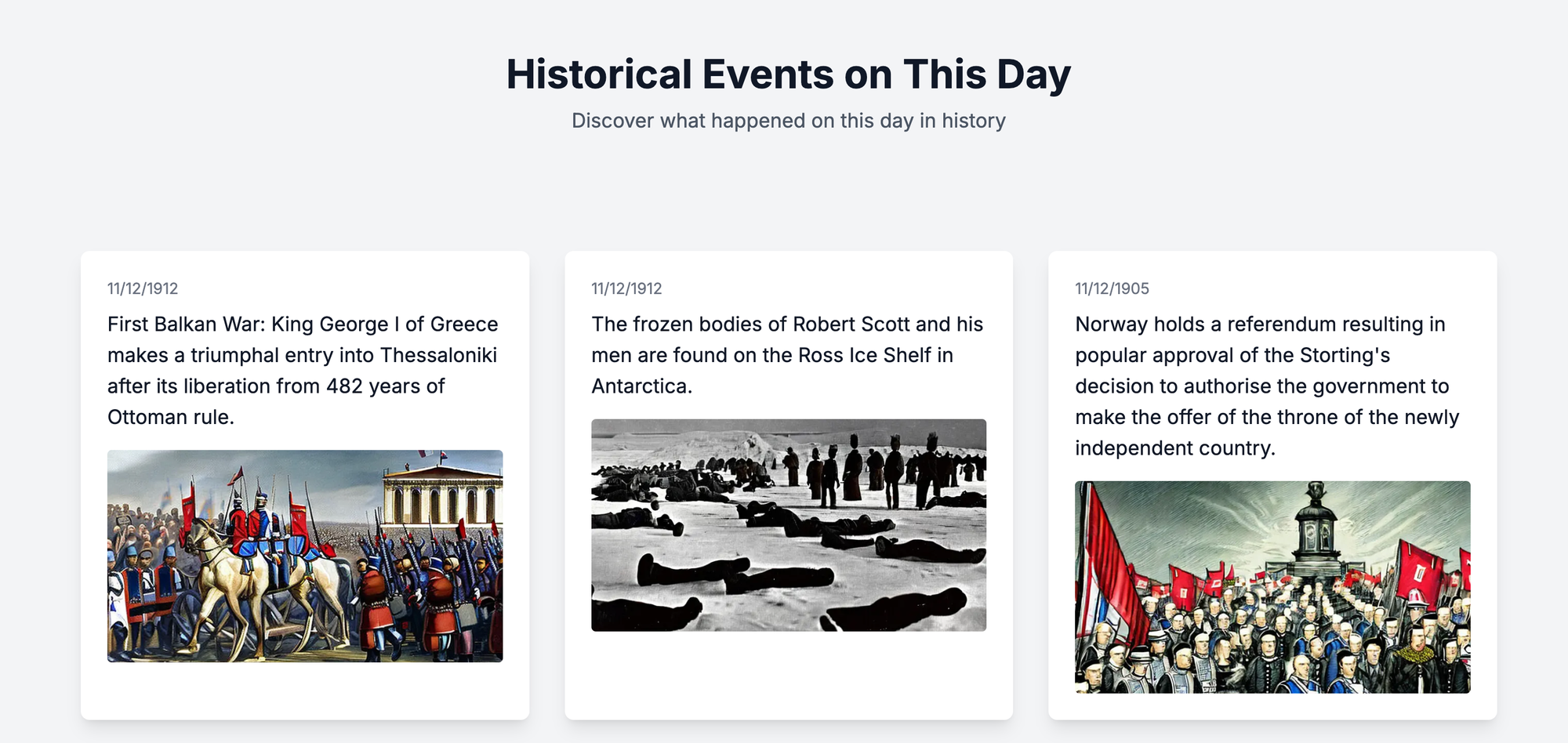Open the black-and-white Antarctica image
Image resolution: width=1568 pixels, height=743 pixels.
(x=789, y=525)
